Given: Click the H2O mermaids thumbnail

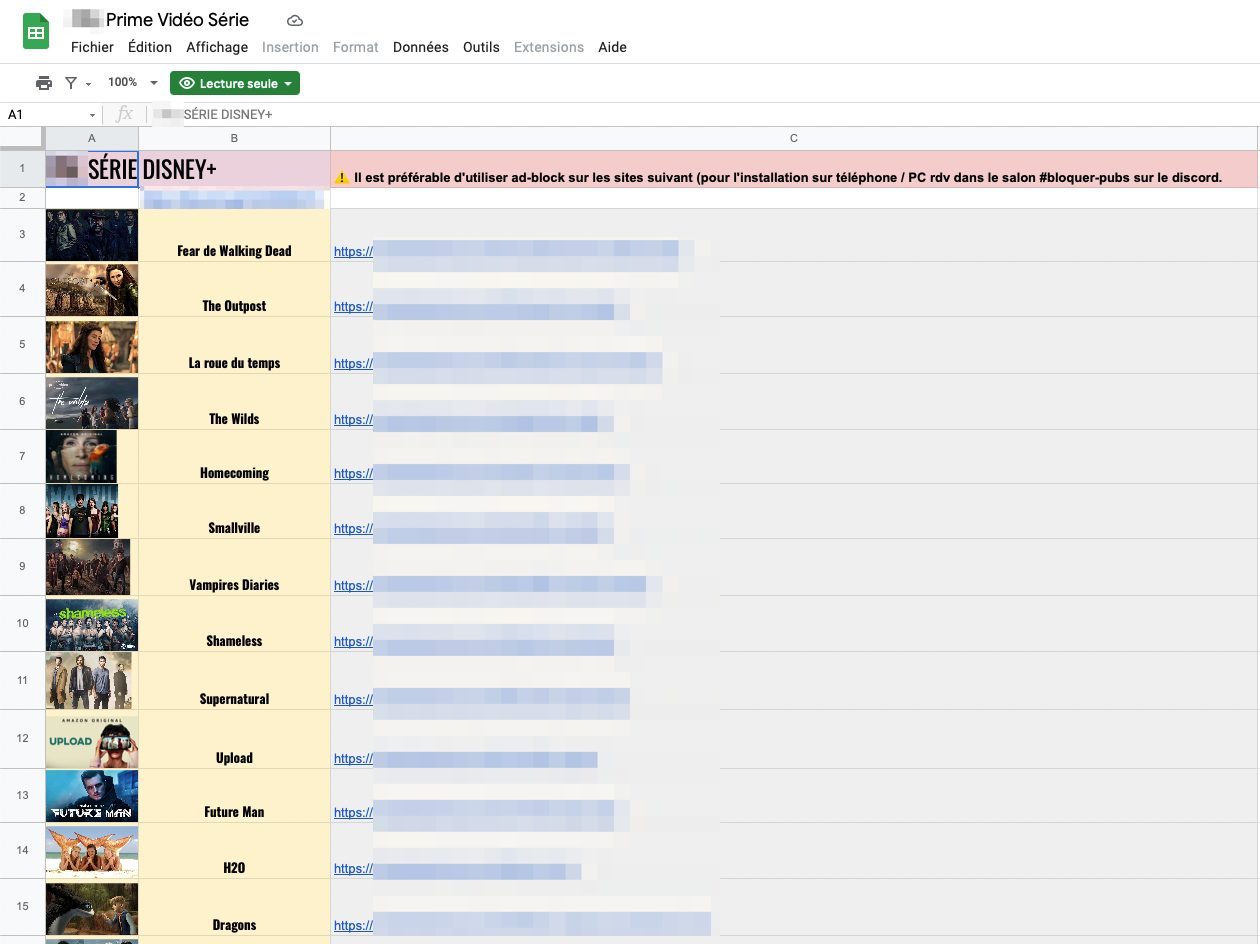Looking at the screenshot, I should [92, 852].
